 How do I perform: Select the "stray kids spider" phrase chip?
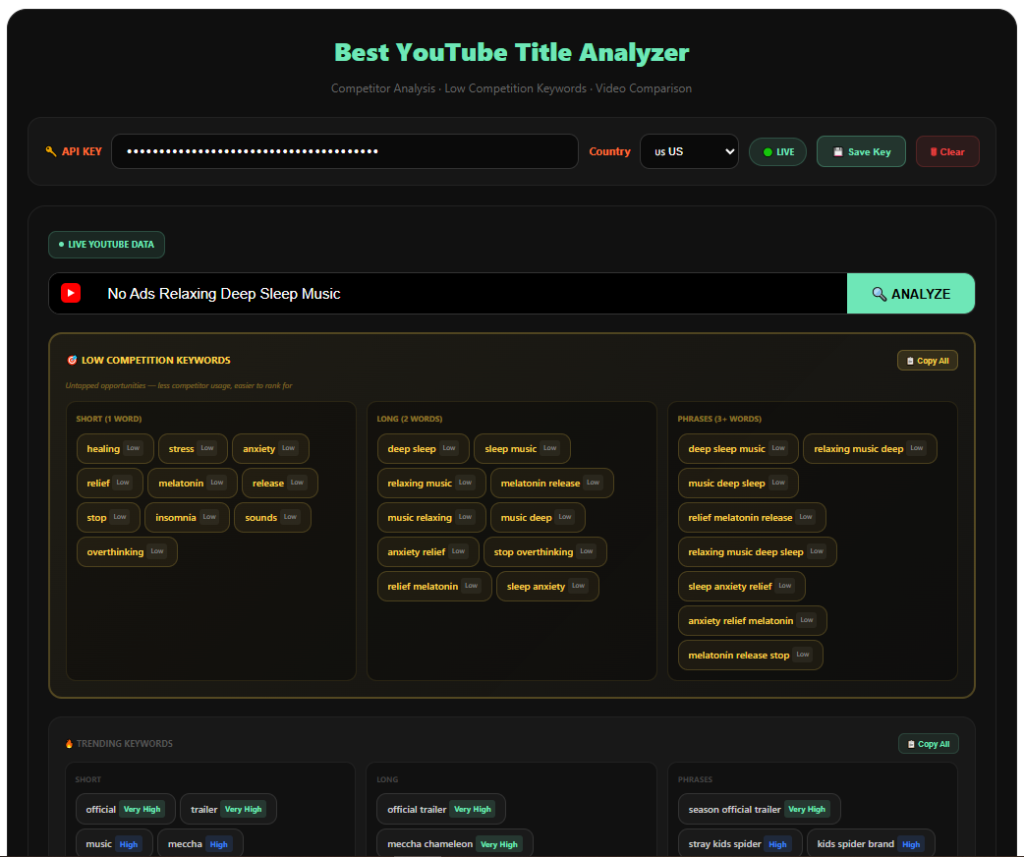[739, 844]
